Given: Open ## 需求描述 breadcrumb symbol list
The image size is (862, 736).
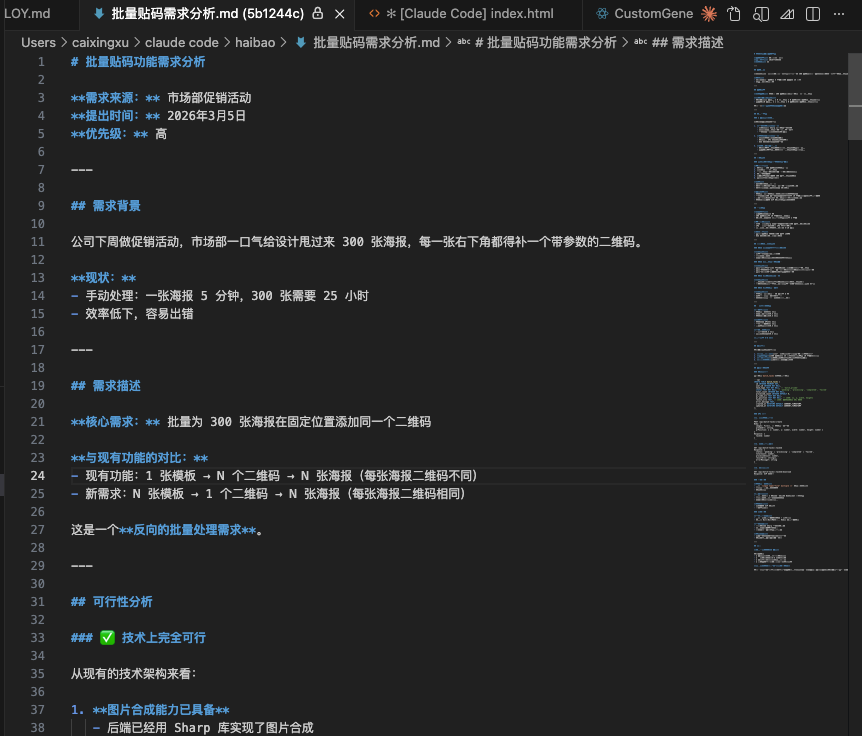Looking at the screenshot, I should pyautogui.click(x=688, y=42).
